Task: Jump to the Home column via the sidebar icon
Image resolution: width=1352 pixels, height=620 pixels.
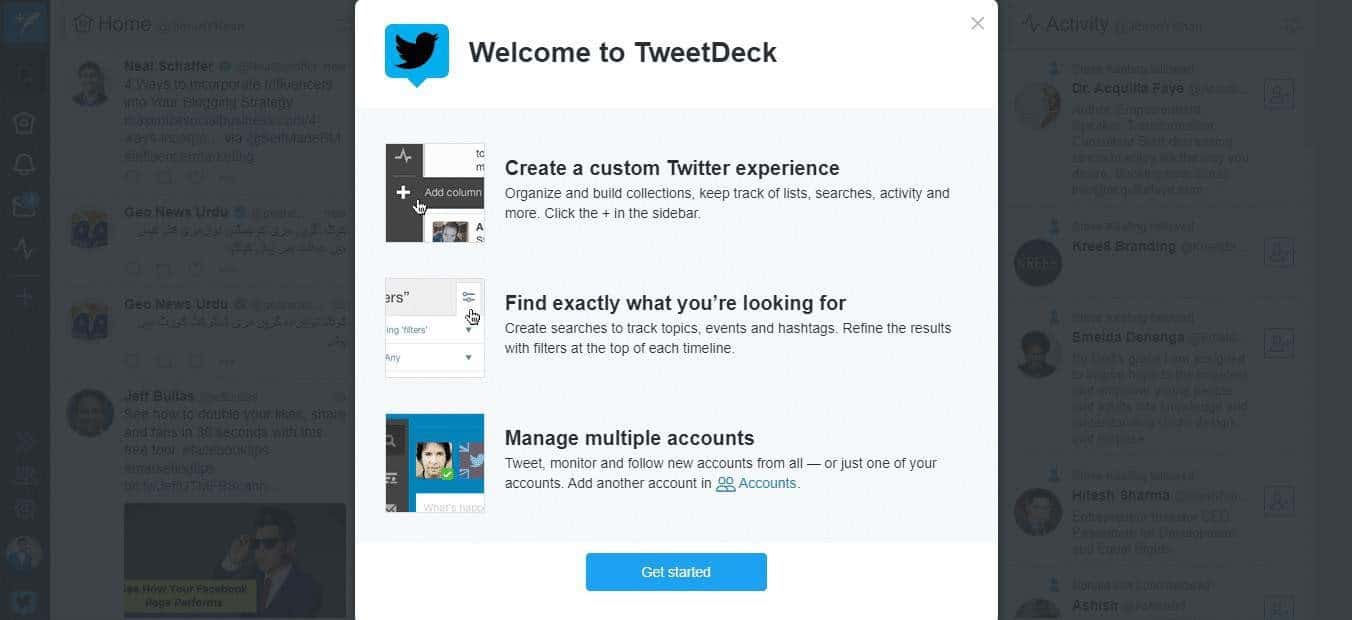Action: pos(24,122)
